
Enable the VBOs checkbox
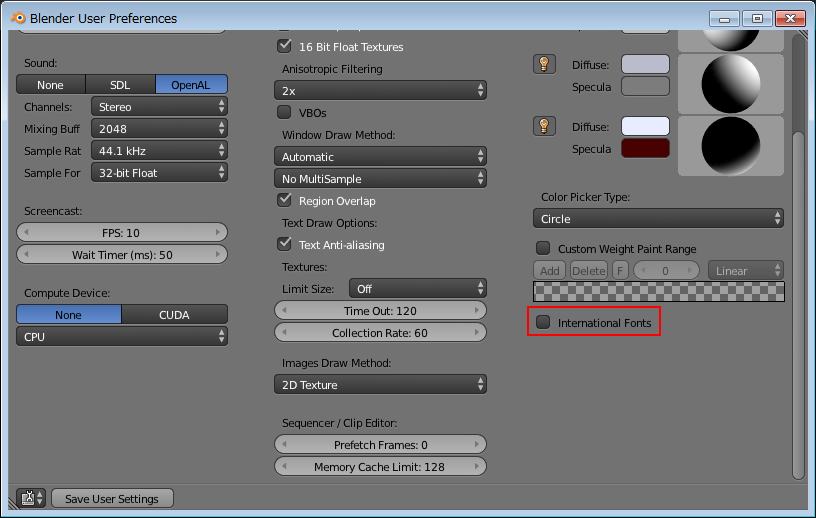[284, 112]
